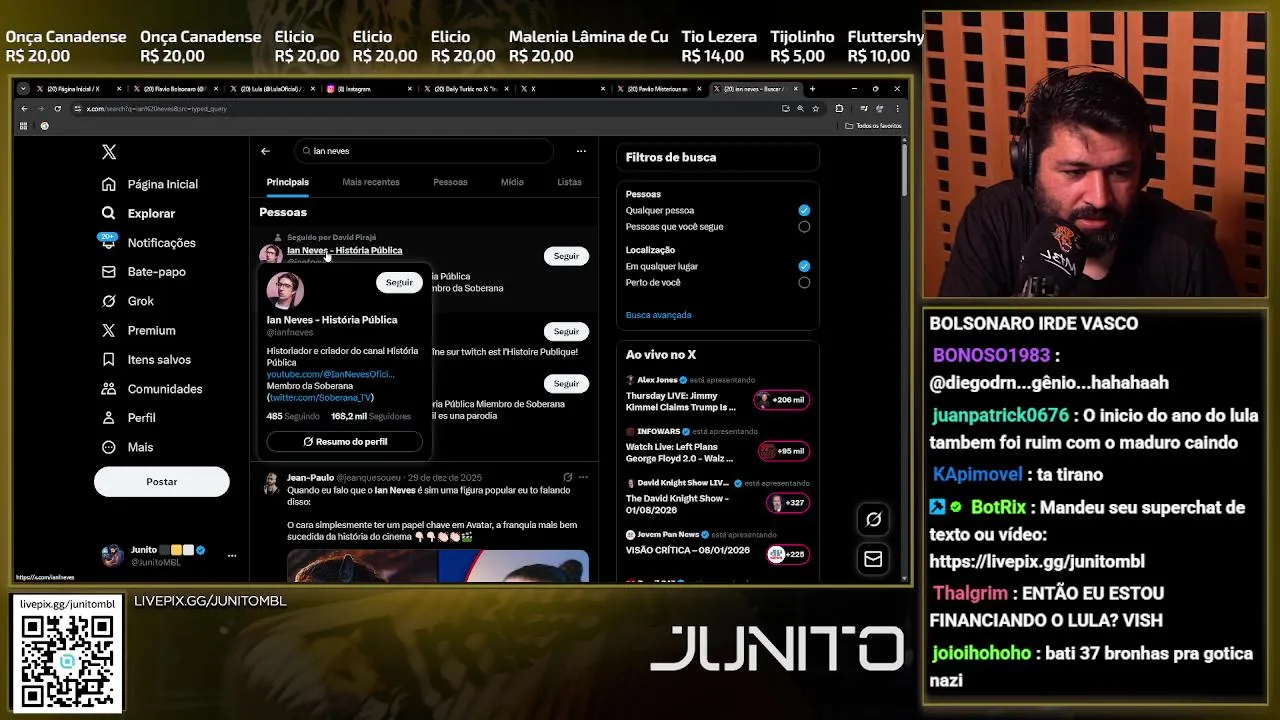Open Jovem Pan News VISÃO CRÍTICA broadcast

coord(717,544)
